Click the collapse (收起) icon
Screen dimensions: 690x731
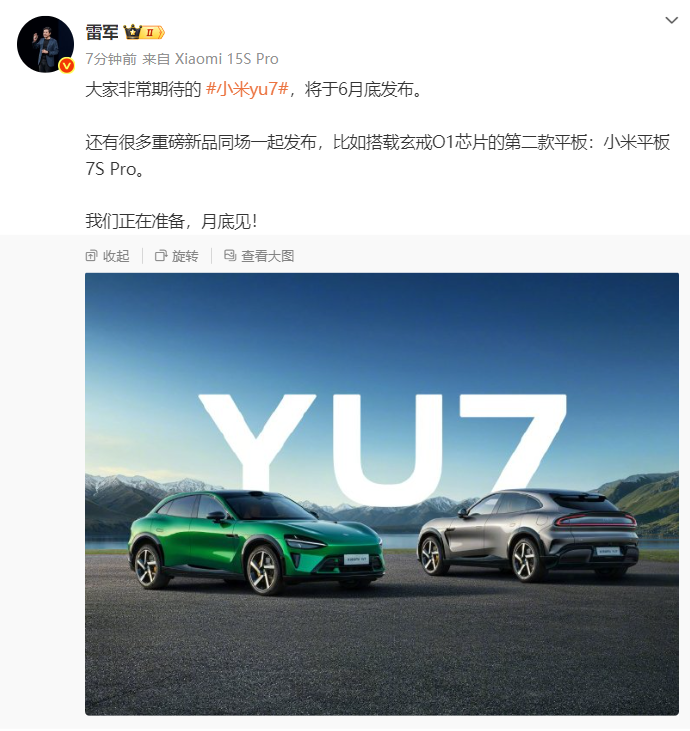coord(91,255)
